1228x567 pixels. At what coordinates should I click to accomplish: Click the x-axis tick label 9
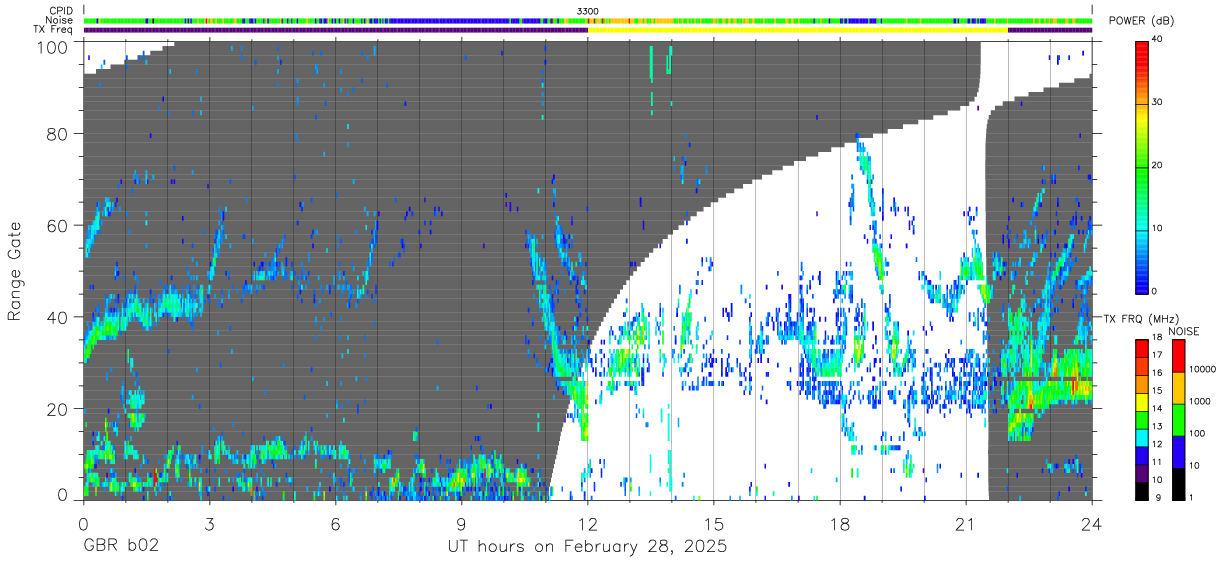coord(461,524)
